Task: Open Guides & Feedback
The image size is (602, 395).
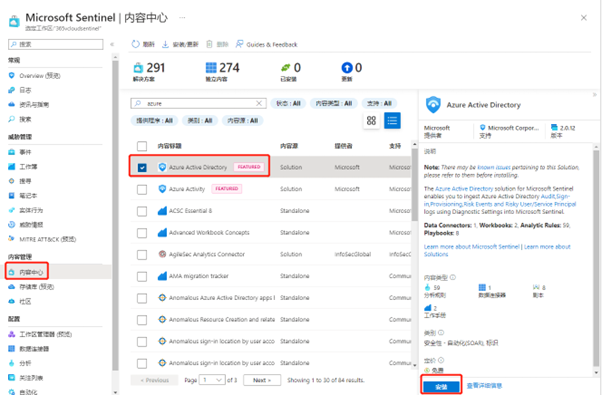Action: coord(266,45)
